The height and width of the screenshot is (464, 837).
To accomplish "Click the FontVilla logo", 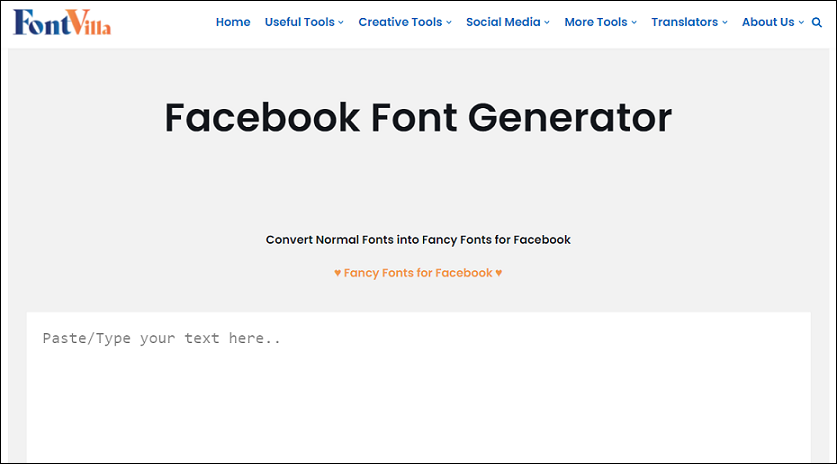I will (62, 22).
